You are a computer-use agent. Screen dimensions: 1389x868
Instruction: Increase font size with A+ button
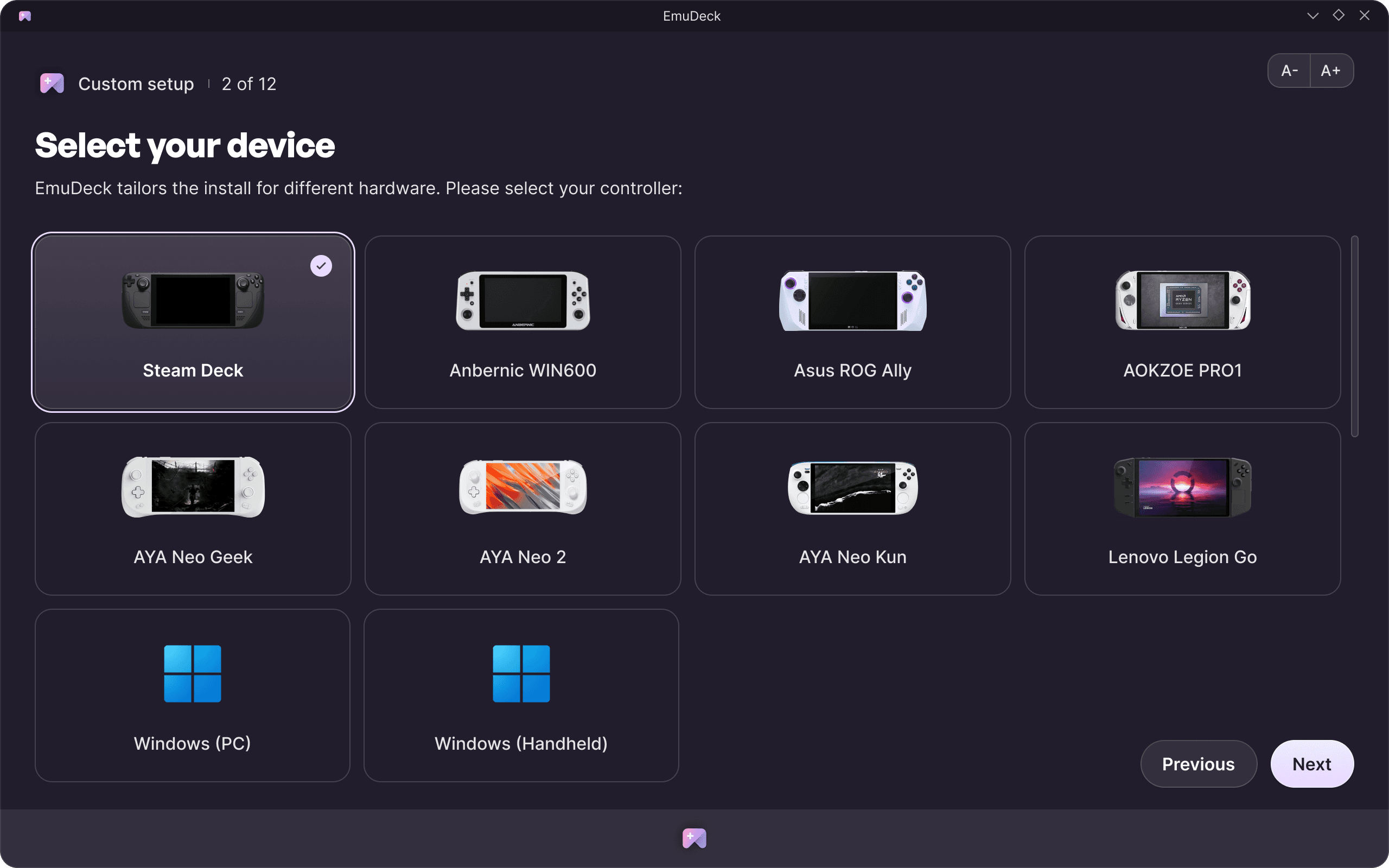point(1331,71)
